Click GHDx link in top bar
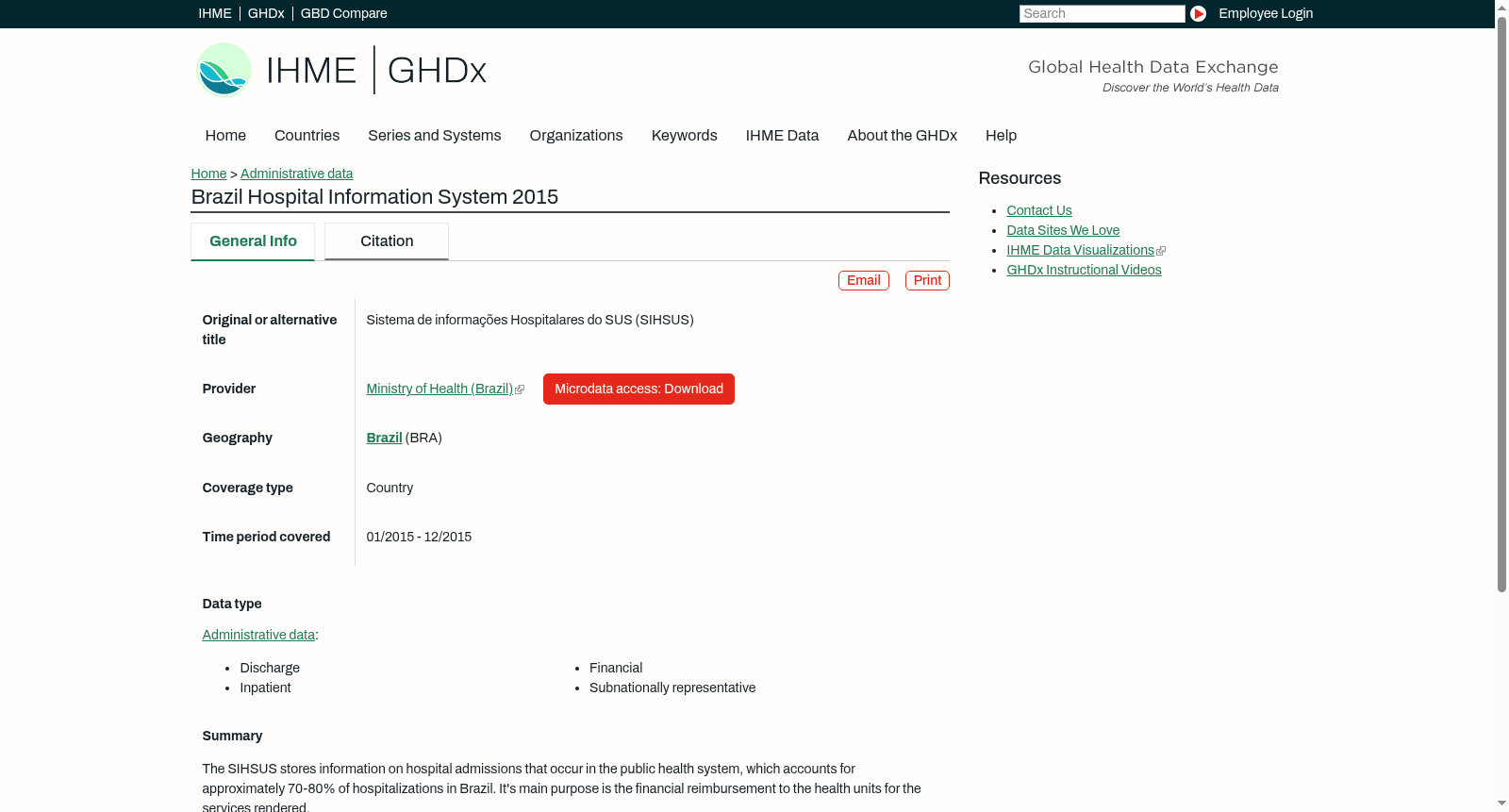 pos(266,13)
